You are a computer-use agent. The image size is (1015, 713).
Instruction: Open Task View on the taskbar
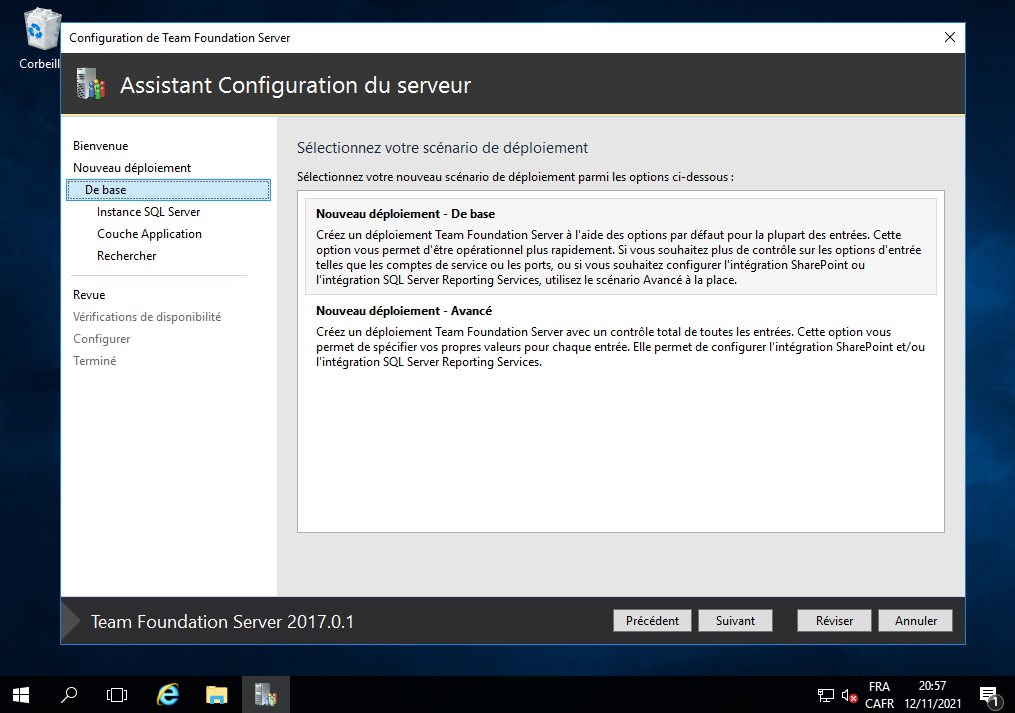[117, 694]
